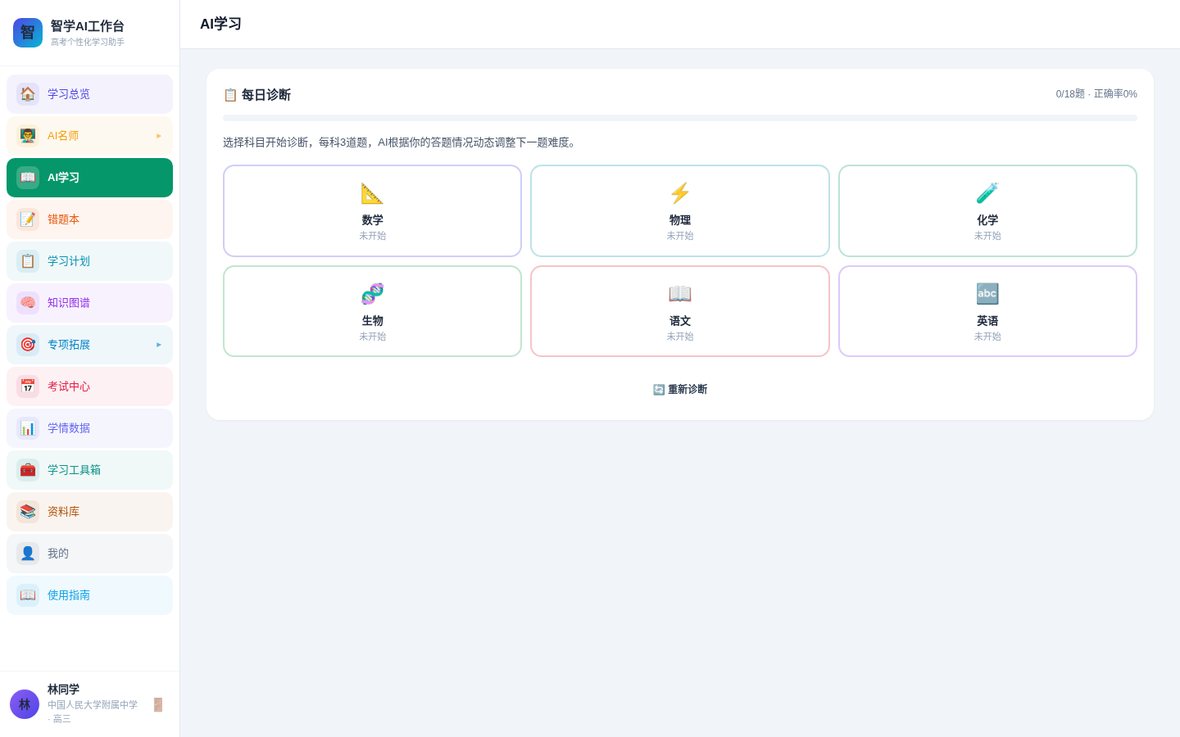Screen dimensions: 1180x737
Task: Click the 未开始 status under 英语
Action: 987,337
